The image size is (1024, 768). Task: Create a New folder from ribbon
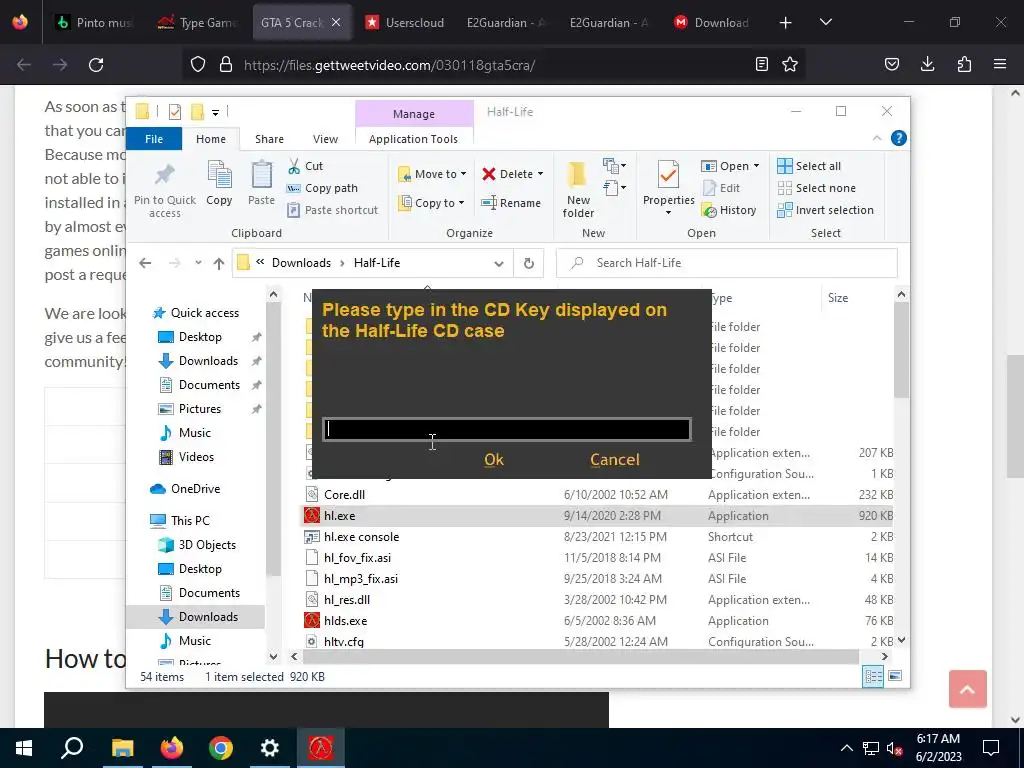click(578, 189)
